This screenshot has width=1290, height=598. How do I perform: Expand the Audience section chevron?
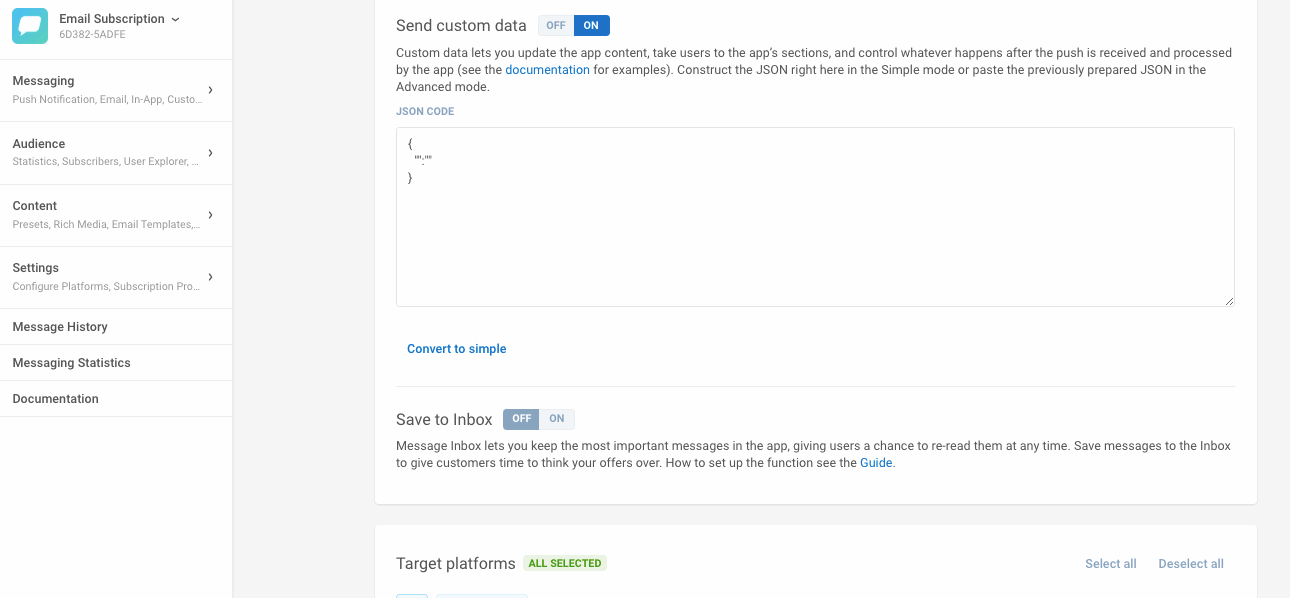(x=210, y=153)
